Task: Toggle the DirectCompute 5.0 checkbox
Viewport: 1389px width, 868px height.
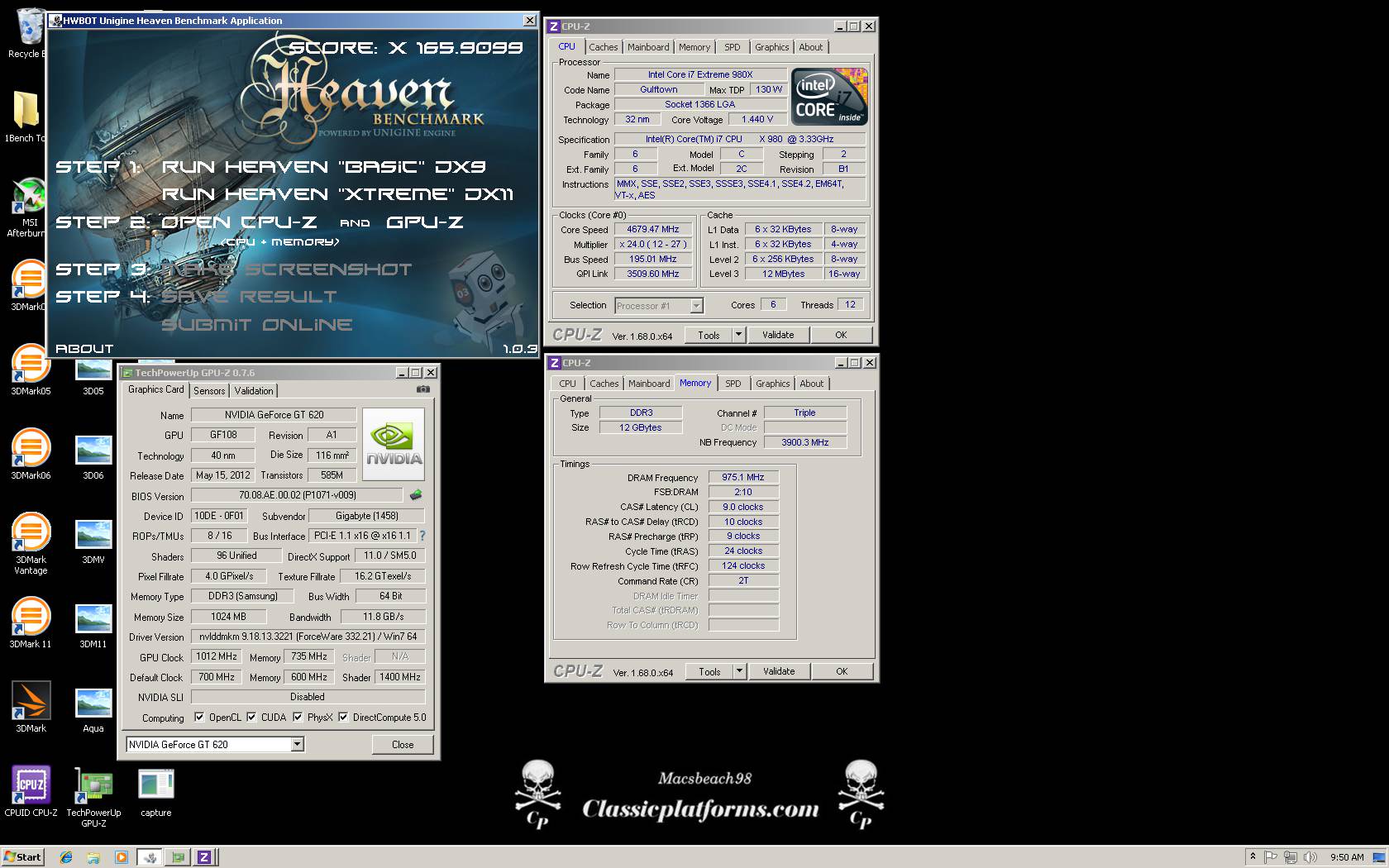Action: (343, 718)
